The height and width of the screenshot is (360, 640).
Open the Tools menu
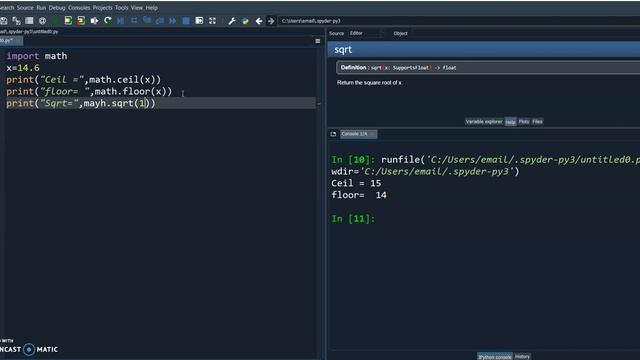(122, 8)
